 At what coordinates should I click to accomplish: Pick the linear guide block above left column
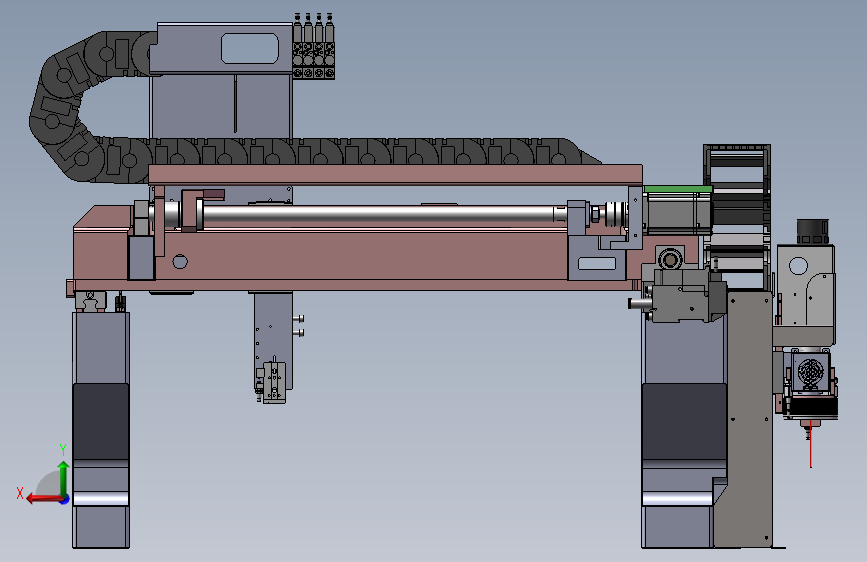[x=90, y=301]
